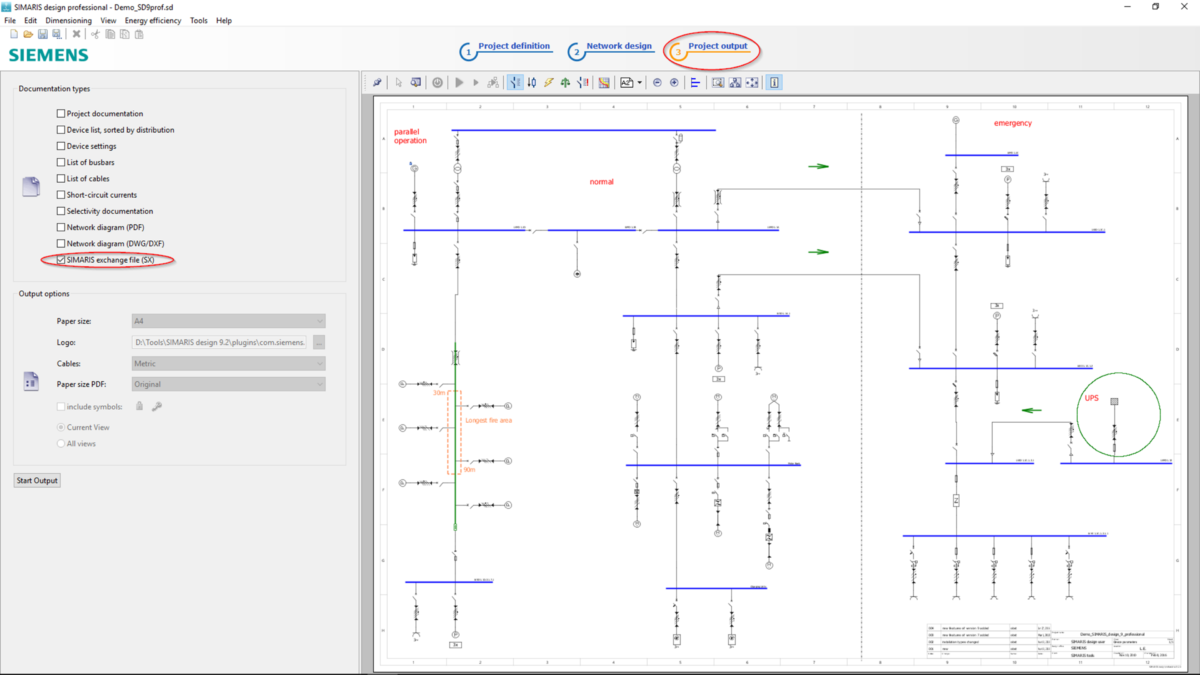Save project with the floppy disk icon
Viewport: 1200px width, 675px height.
coord(43,34)
